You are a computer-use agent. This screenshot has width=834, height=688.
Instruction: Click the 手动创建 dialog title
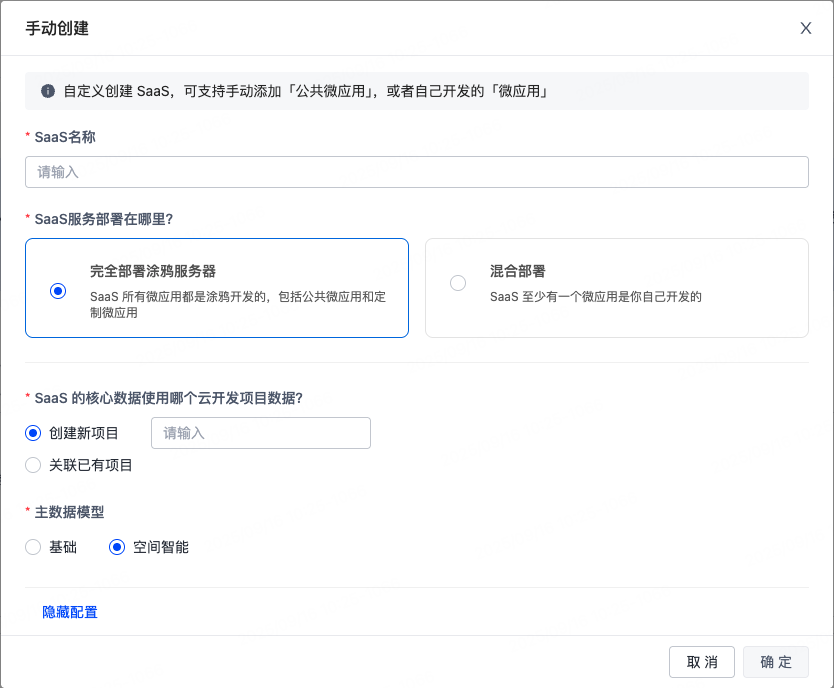coord(57,28)
